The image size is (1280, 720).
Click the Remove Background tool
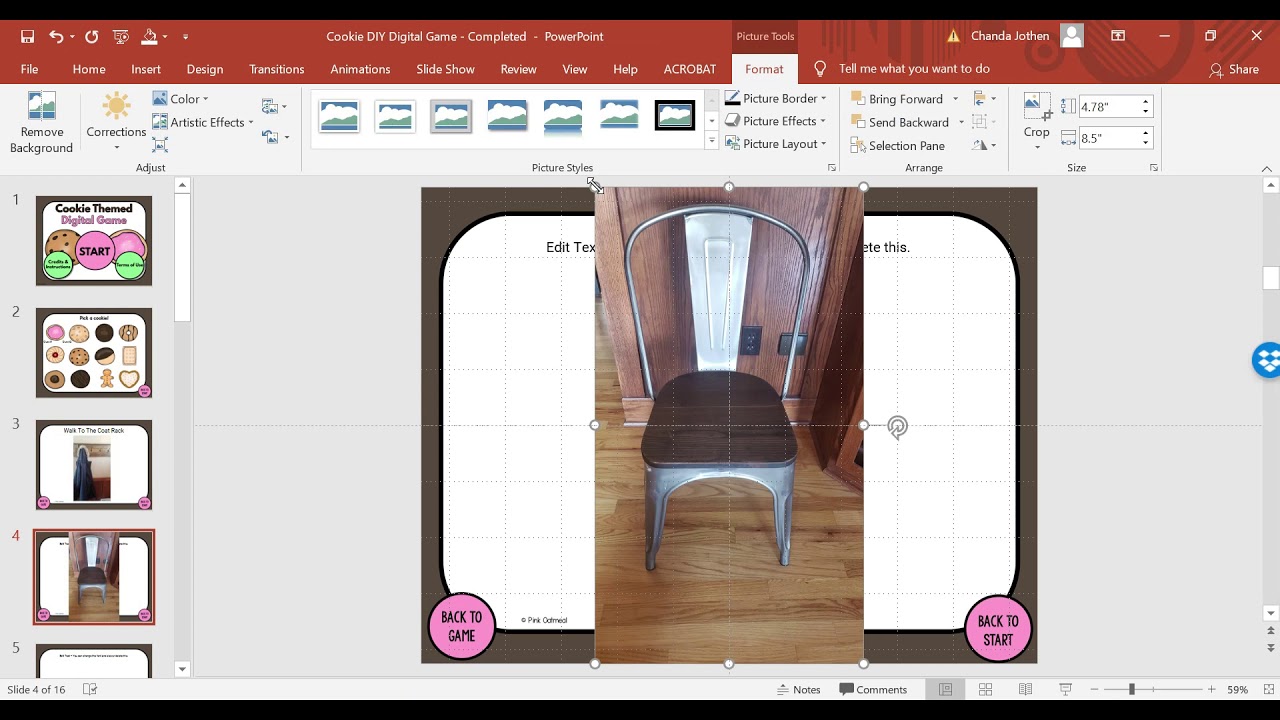[41, 123]
